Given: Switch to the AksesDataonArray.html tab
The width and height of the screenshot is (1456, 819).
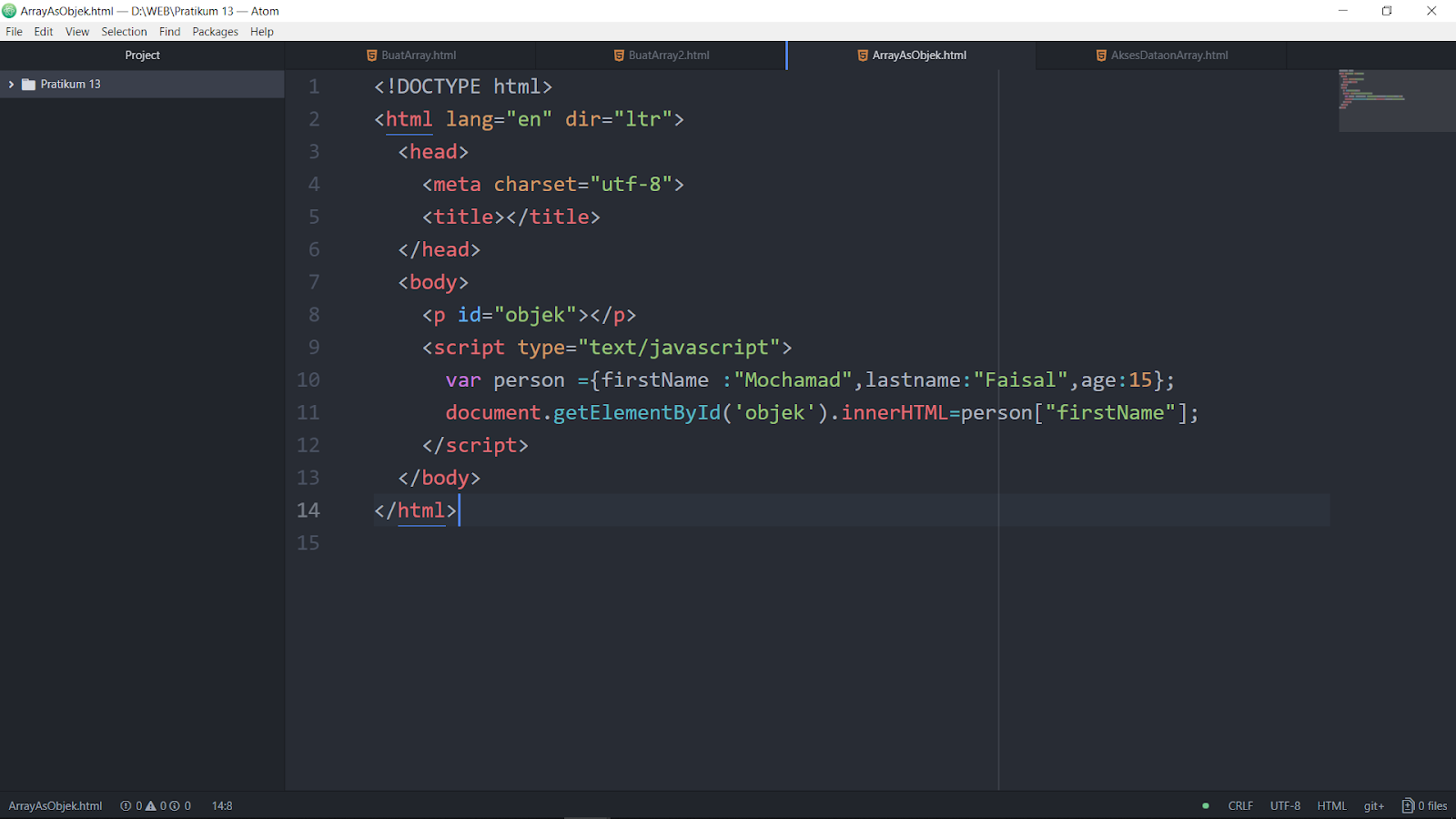Looking at the screenshot, I should tap(1161, 55).
